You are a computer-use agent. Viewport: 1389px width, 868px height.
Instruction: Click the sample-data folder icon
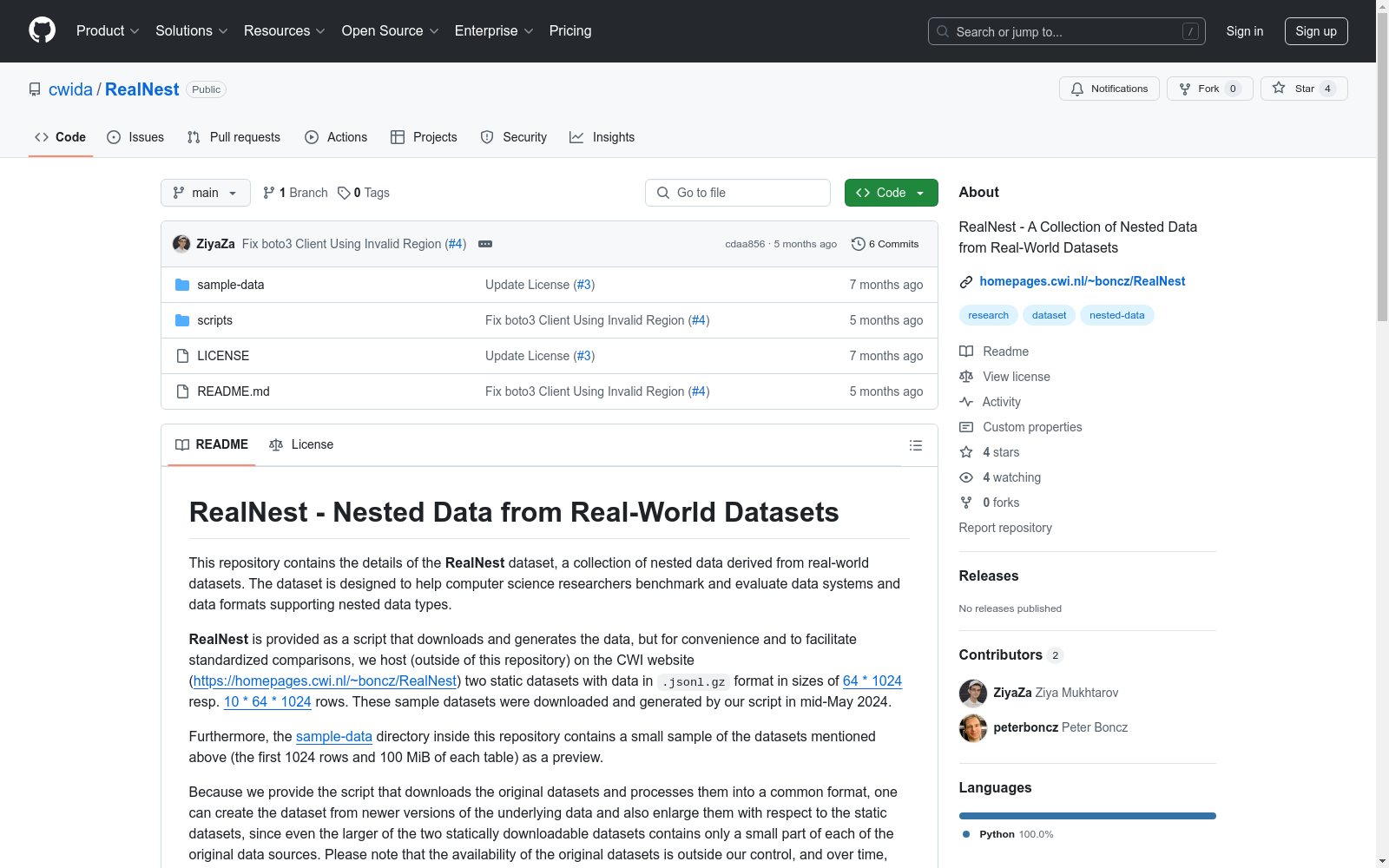click(x=182, y=285)
